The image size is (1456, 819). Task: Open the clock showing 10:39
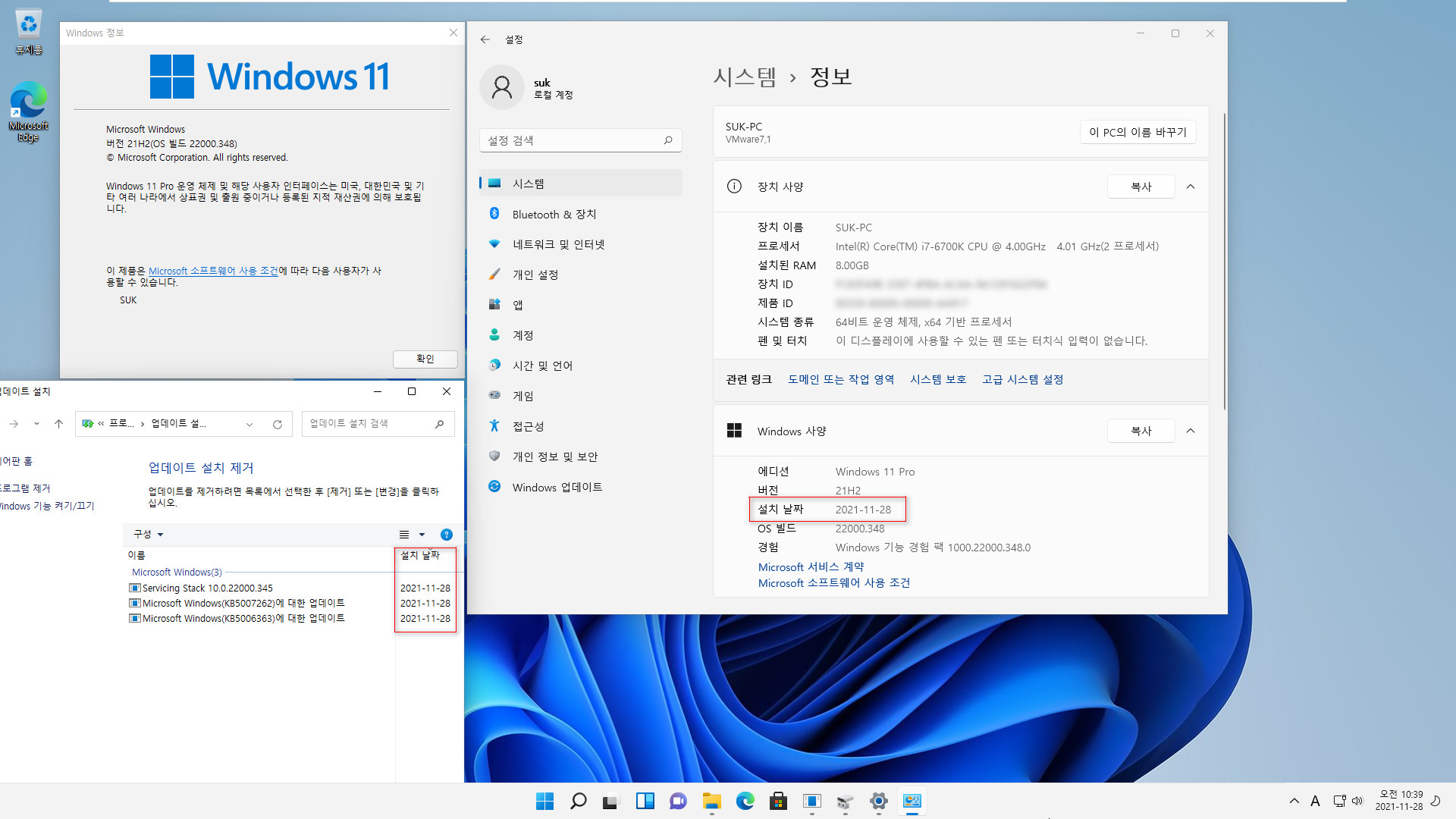(1399, 801)
